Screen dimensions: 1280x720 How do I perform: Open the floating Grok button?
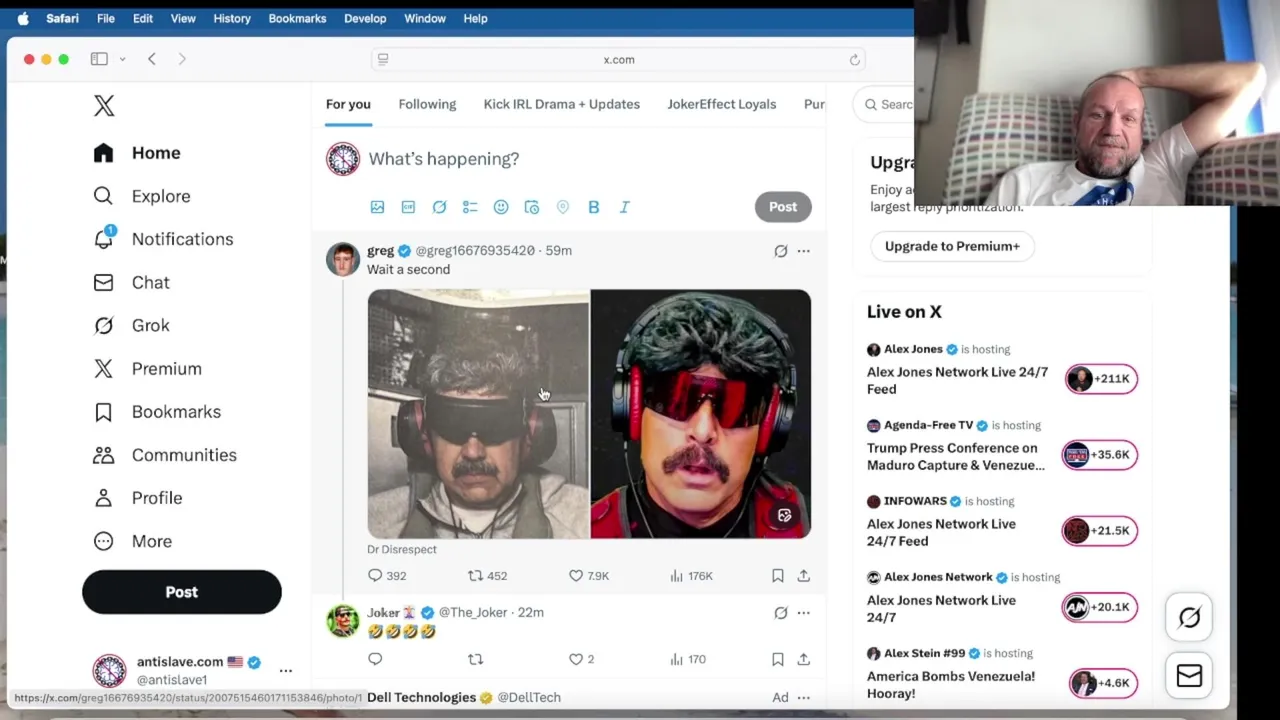click(1189, 618)
